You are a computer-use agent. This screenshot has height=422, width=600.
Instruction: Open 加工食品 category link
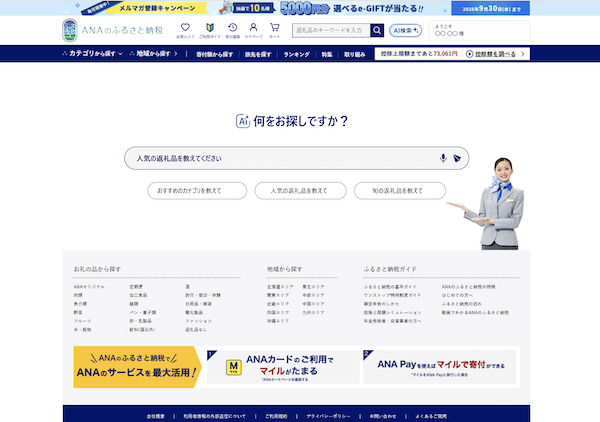(138, 295)
